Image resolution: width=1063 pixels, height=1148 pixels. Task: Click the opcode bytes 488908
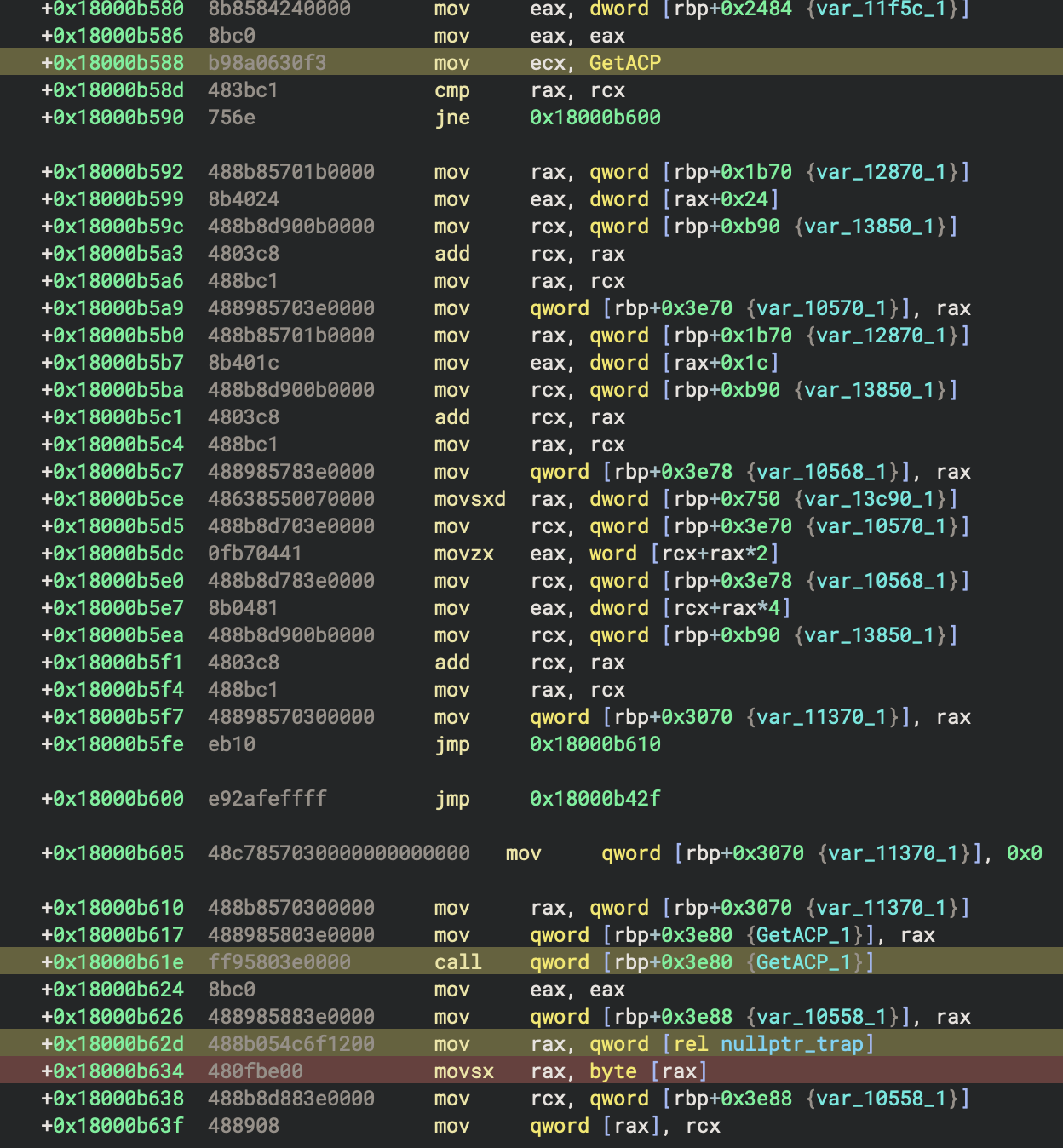(244, 1126)
